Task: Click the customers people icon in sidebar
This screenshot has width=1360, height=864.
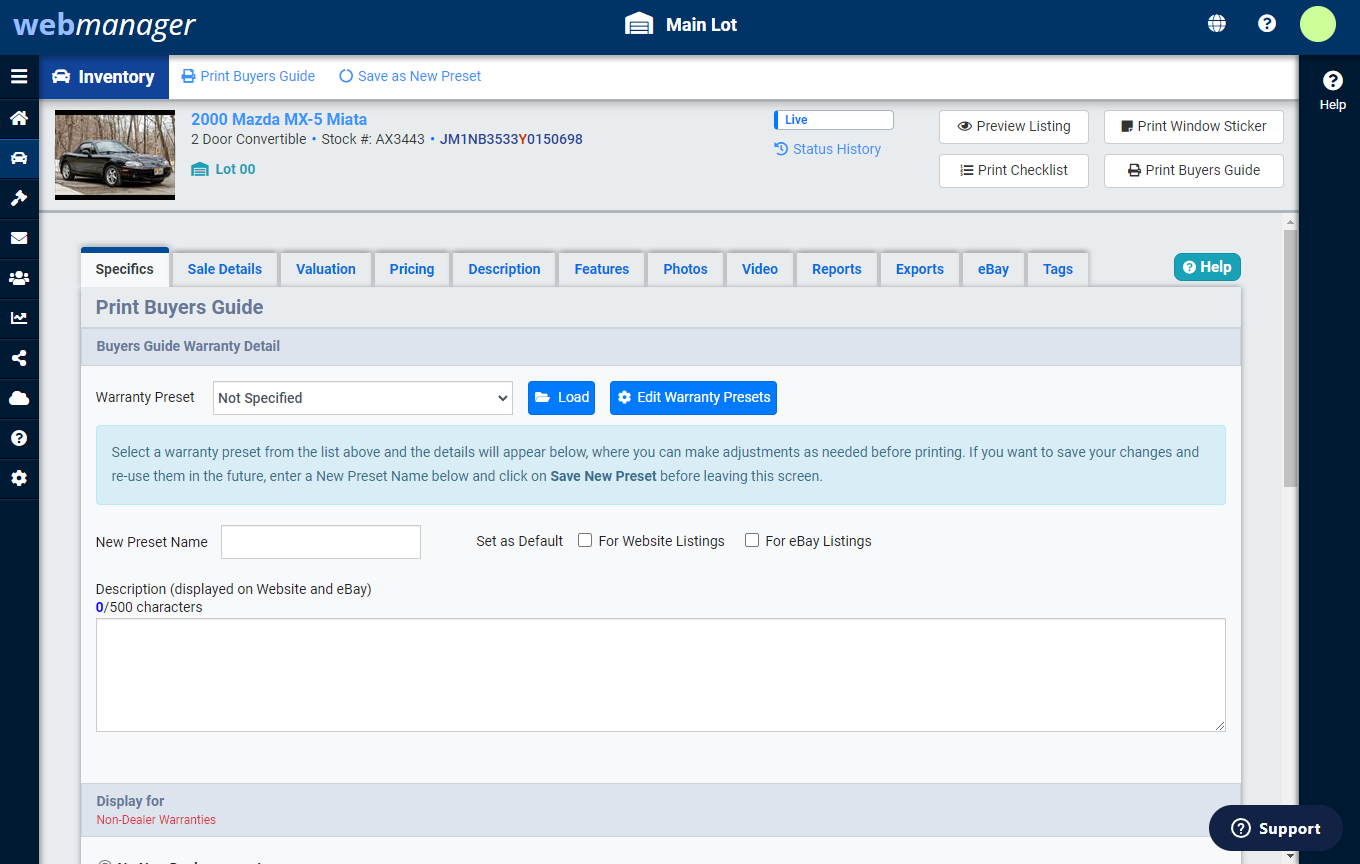Action: pos(19,278)
